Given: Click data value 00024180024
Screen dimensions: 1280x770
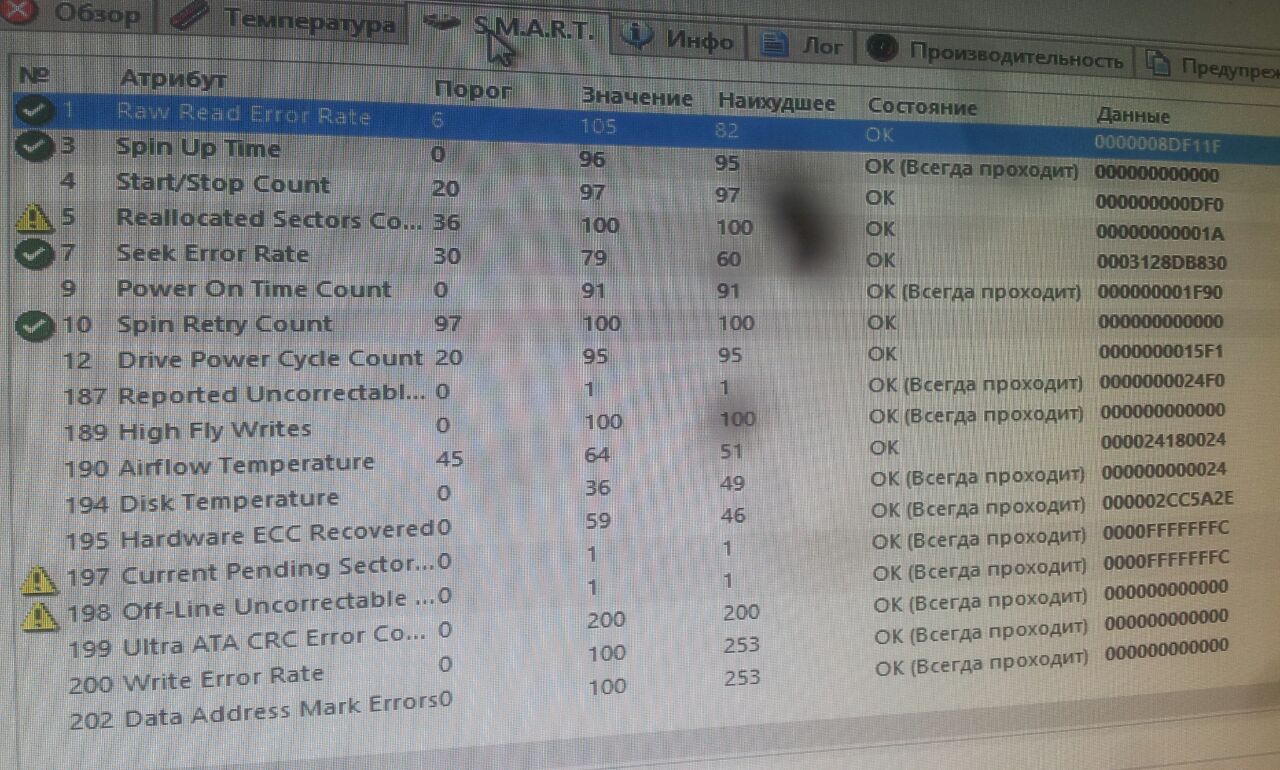Looking at the screenshot, I should pyautogui.click(x=1164, y=441).
